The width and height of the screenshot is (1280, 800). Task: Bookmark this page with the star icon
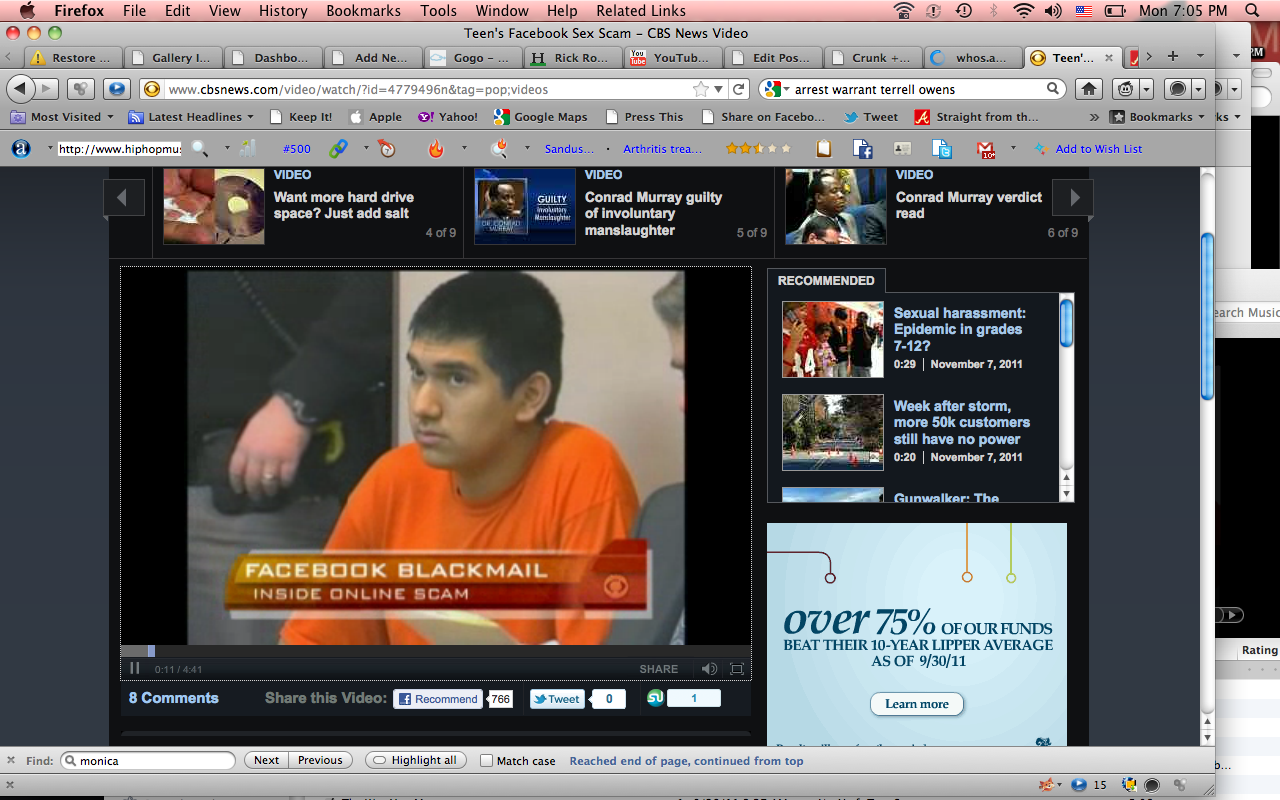pyautogui.click(x=701, y=89)
